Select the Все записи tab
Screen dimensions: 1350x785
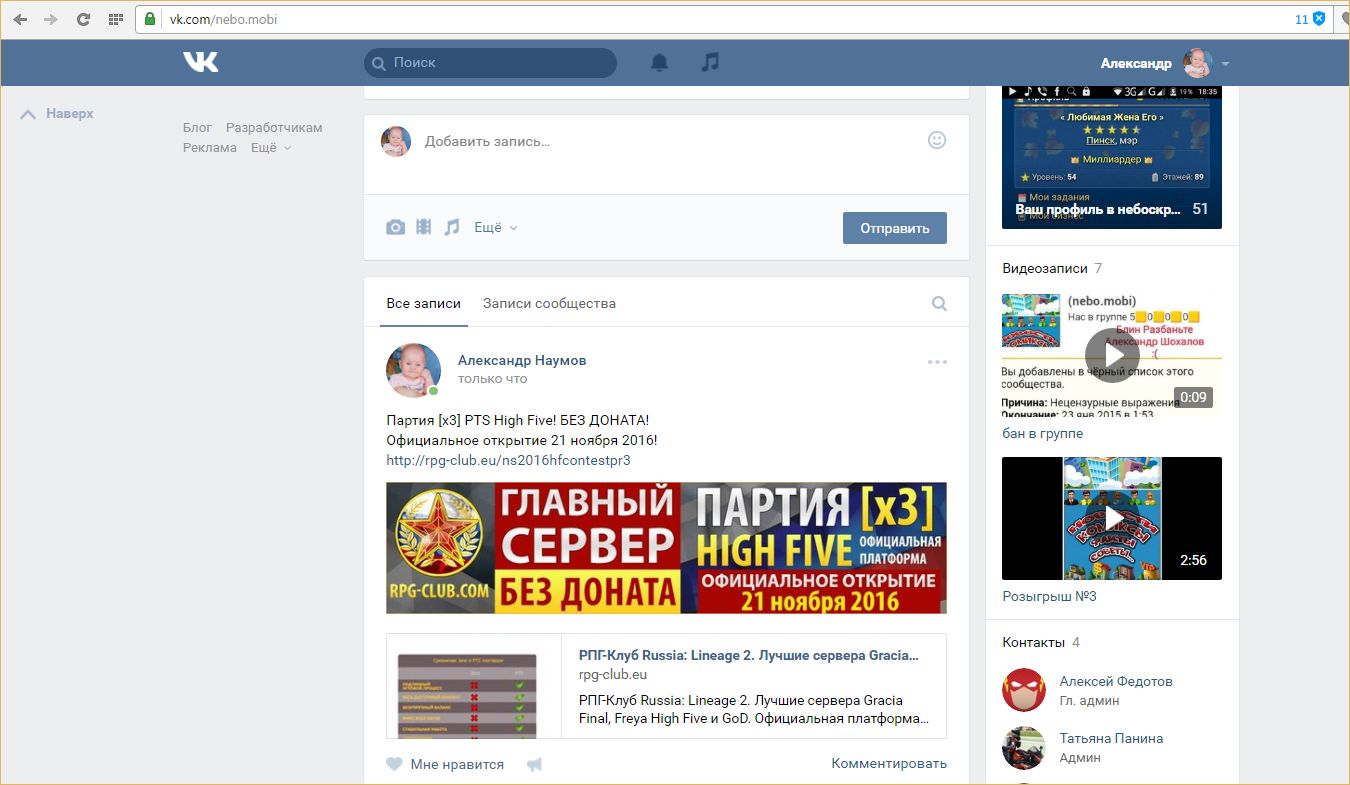point(423,303)
